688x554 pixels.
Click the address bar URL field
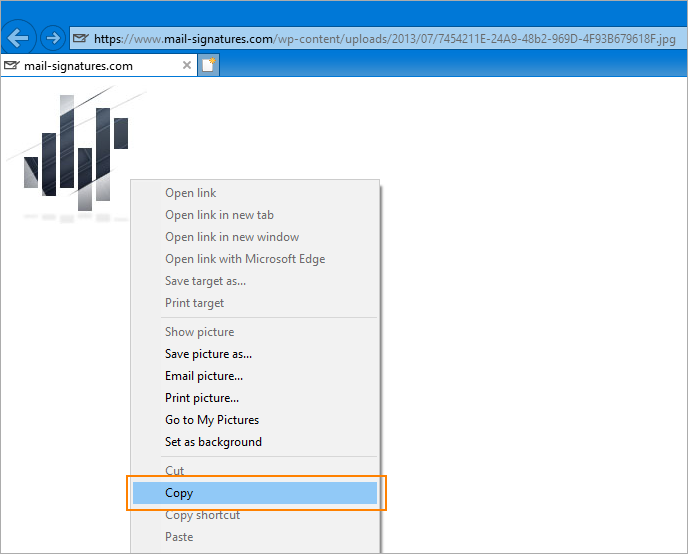(x=380, y=39)
